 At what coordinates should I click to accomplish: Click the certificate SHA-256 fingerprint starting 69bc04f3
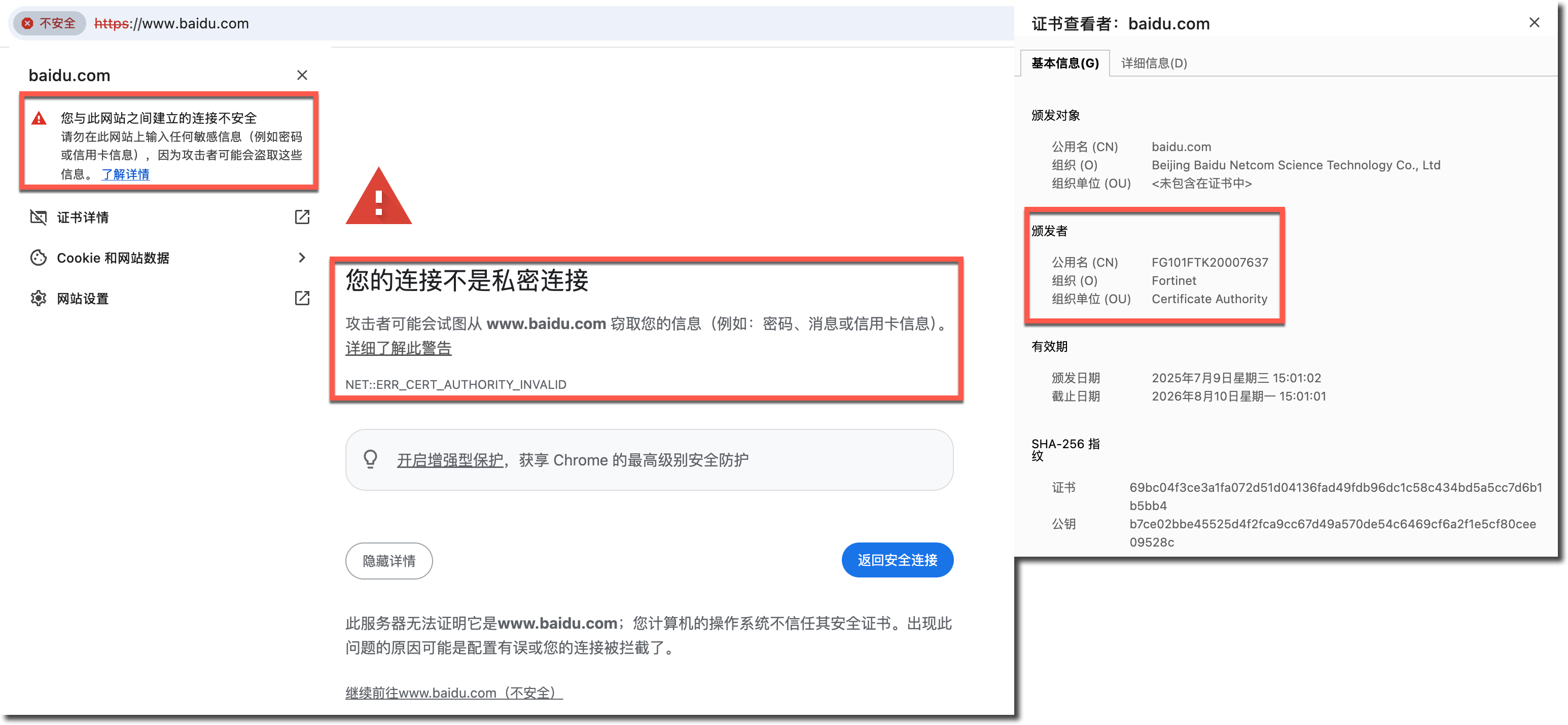(x=1335, y=497)
